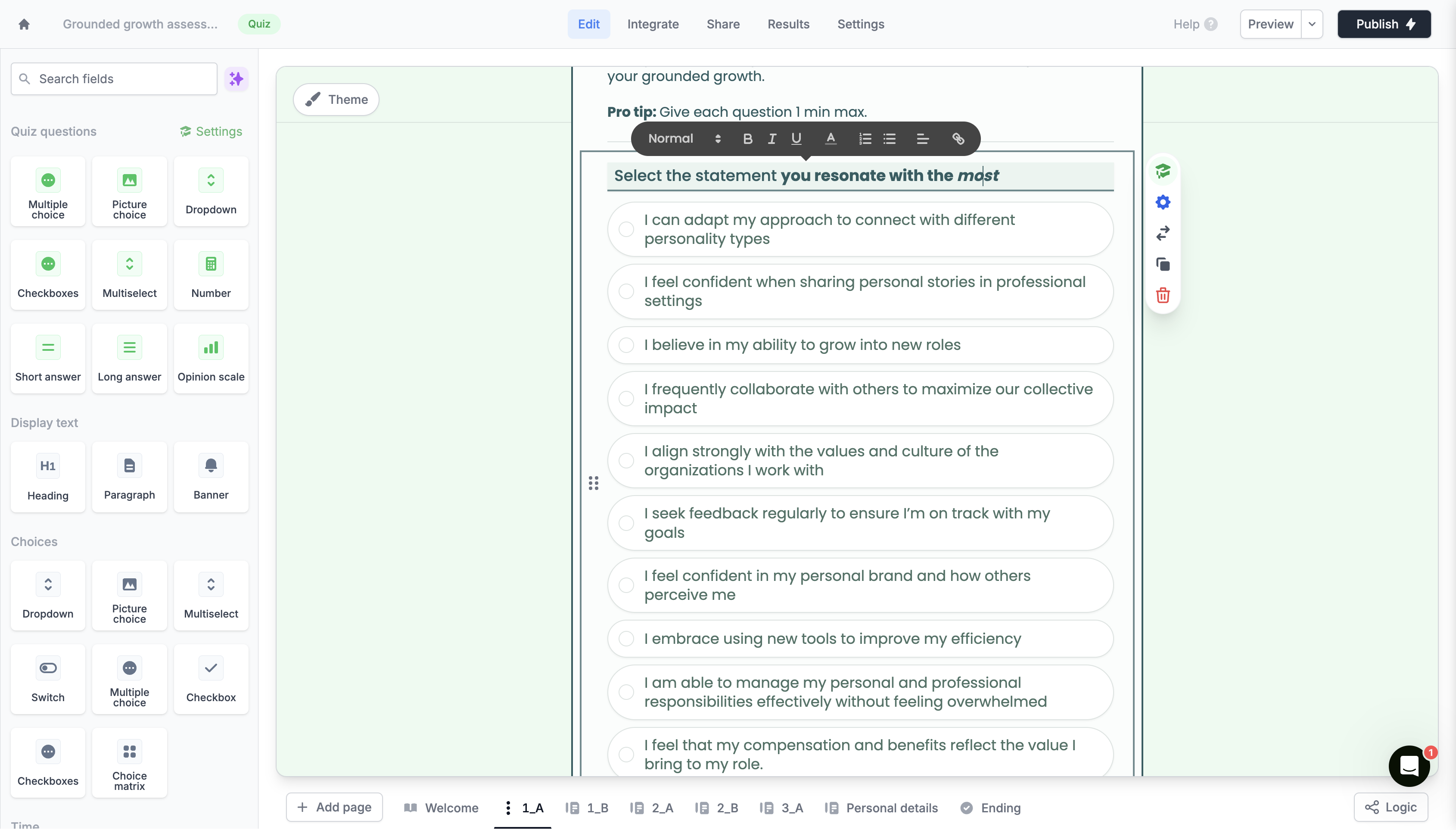Grab the six-dot drag handle

click(x=593, y=483)
